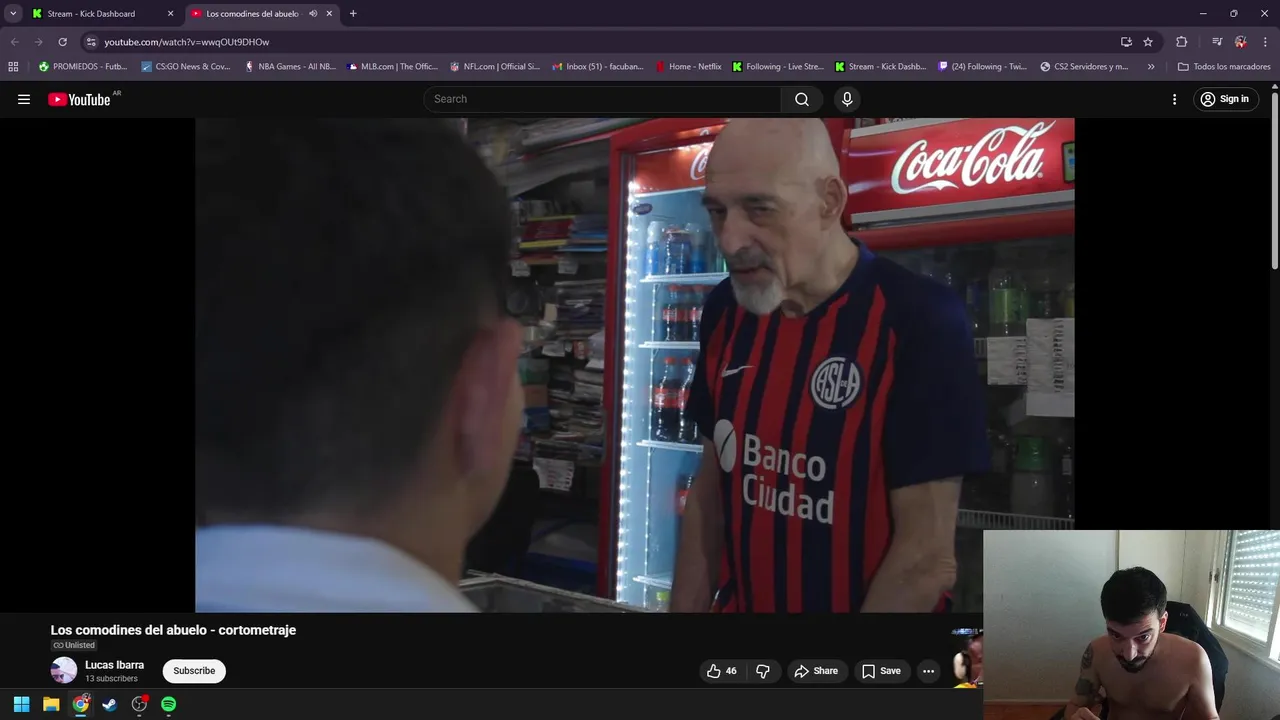Viewport: 1280px width, 720px height.
Task: Open the media control toolbar icon
Action: tap(1217, 42)
